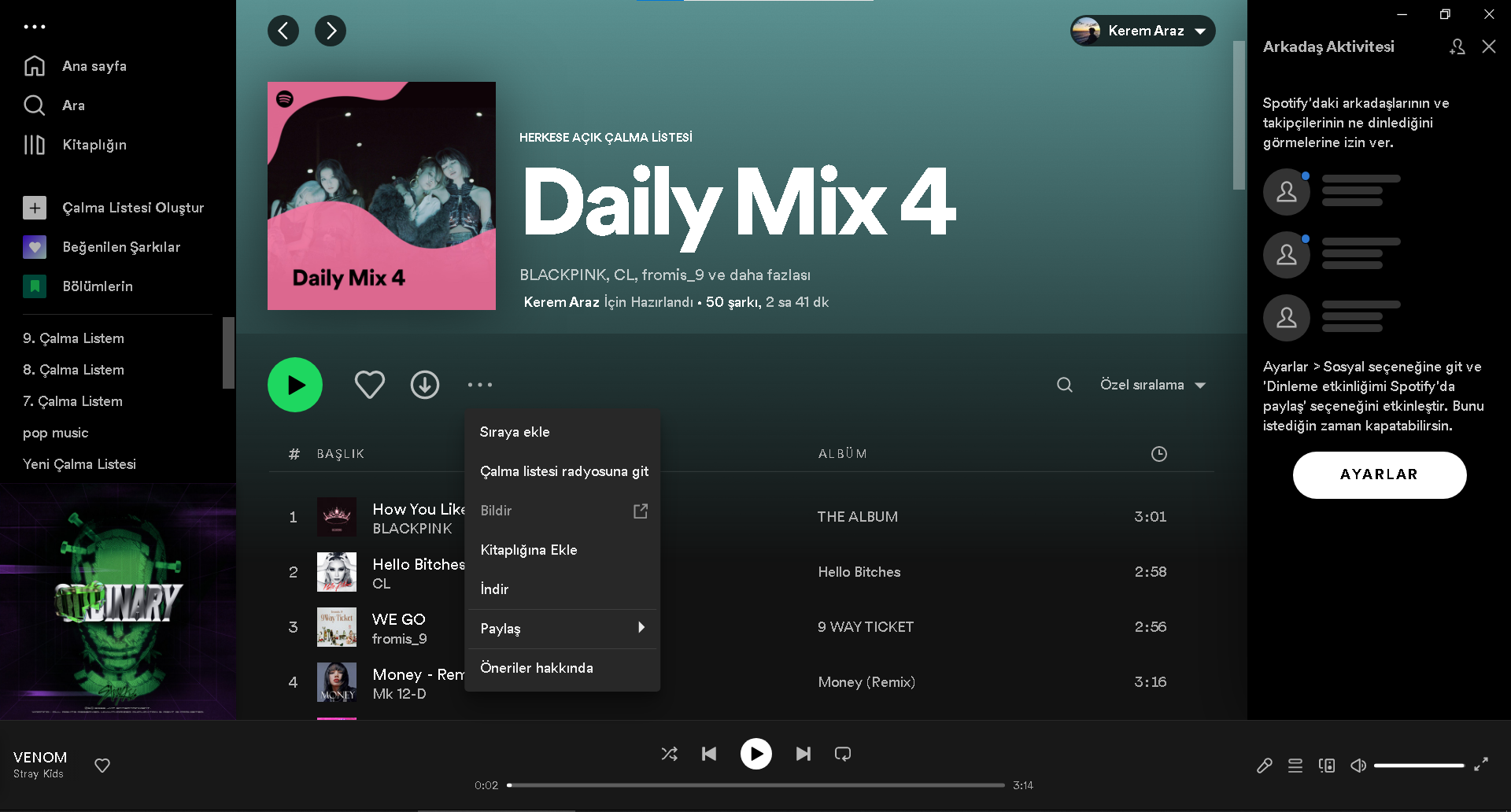The width and height of the screenshot is (1511, 812).
Task: Select Sıraya ekle from context menu
Action: coord(562,432)
